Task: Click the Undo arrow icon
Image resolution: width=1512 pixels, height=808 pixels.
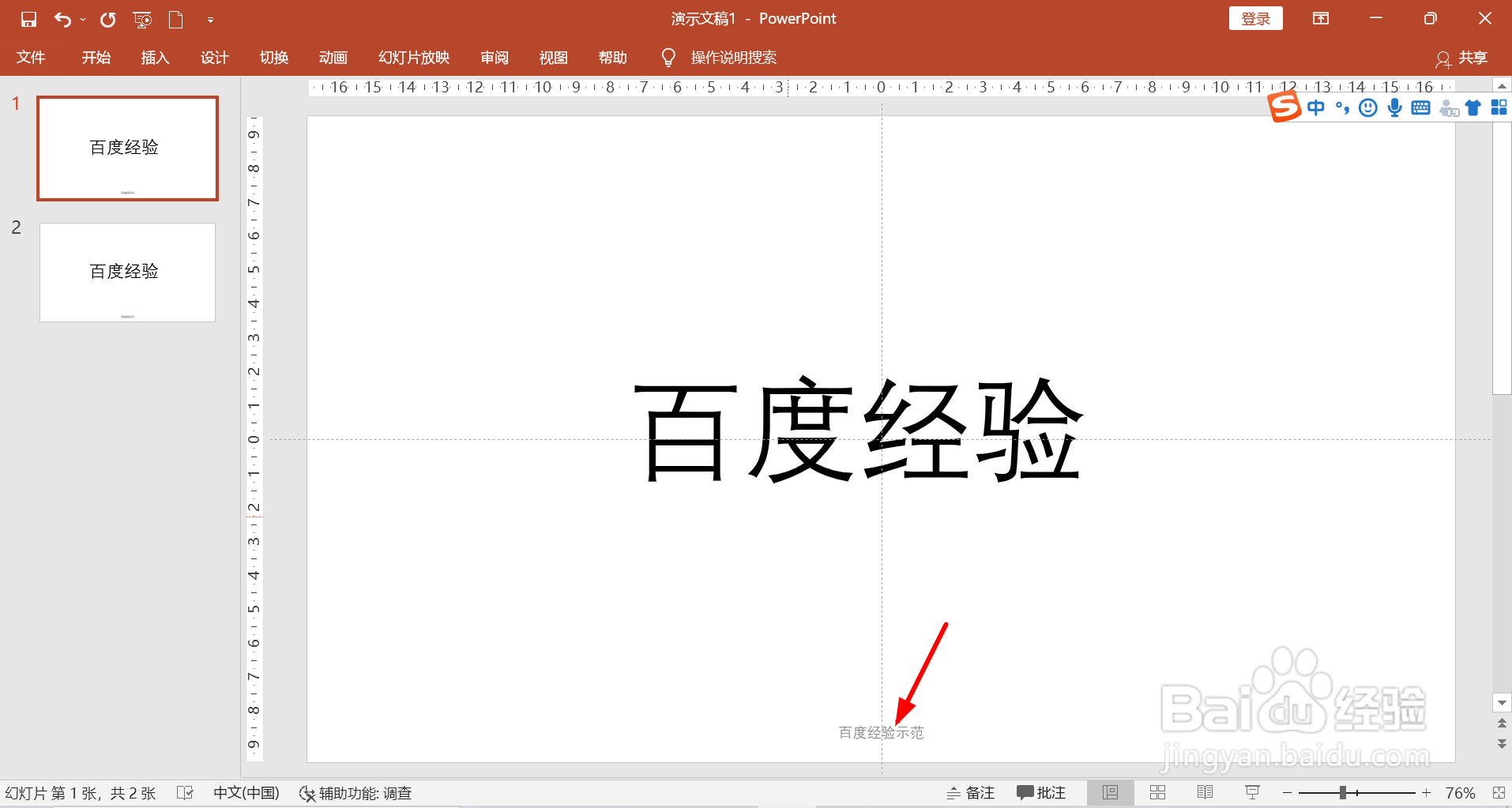Action: coord(62,19)
